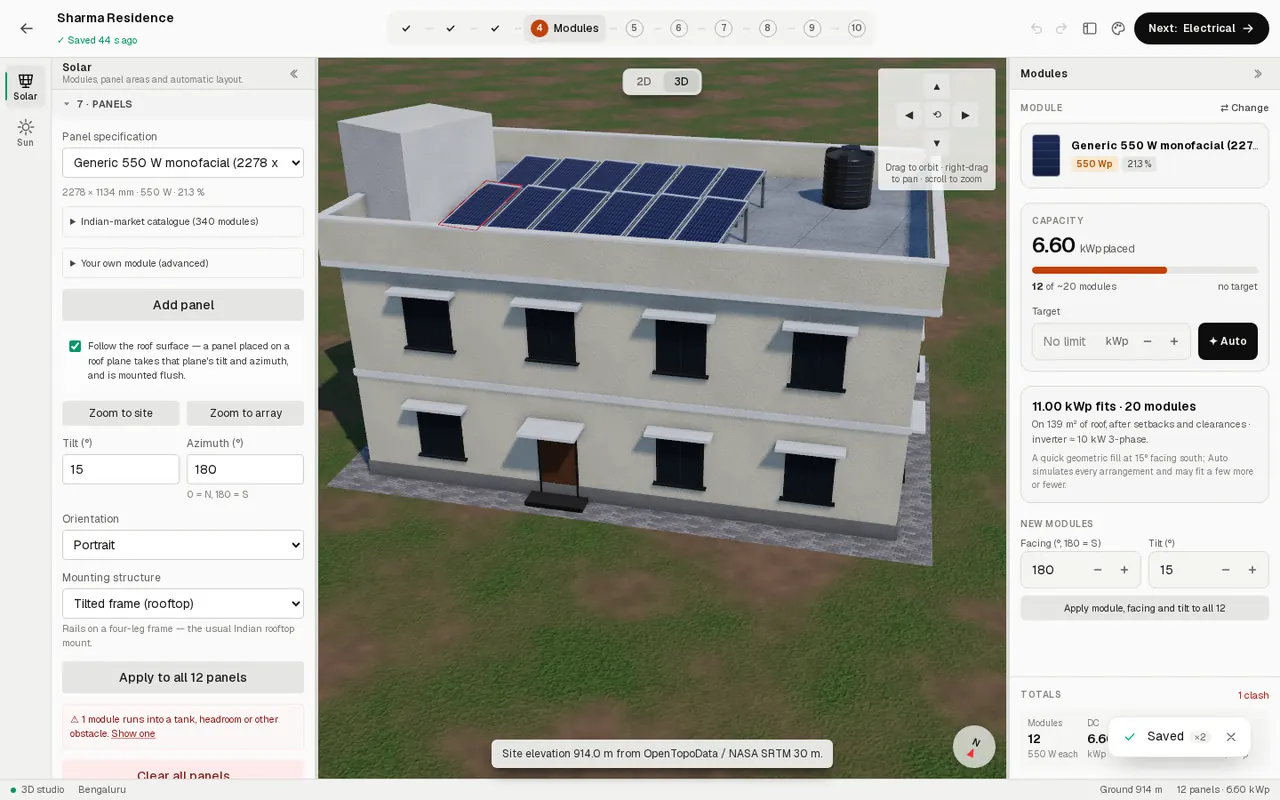Click the Auto layout button
The image size is (1280, 800).
[1228, 342]
